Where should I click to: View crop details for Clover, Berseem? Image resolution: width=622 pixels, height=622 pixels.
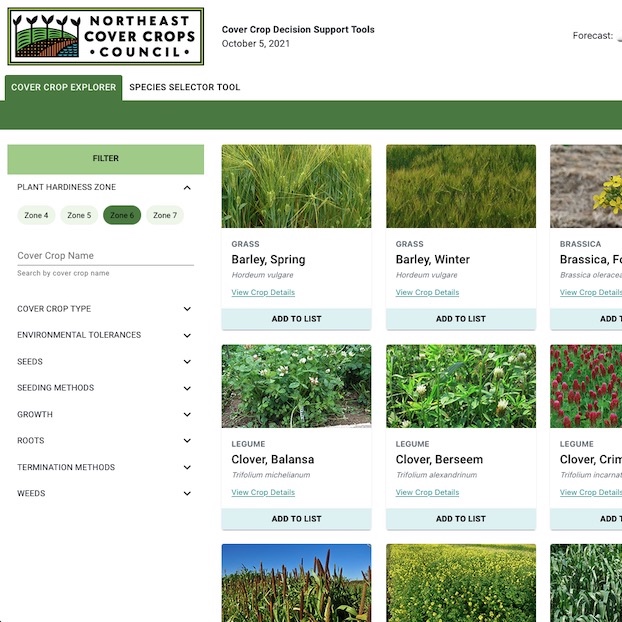click(x=427, y=492)
